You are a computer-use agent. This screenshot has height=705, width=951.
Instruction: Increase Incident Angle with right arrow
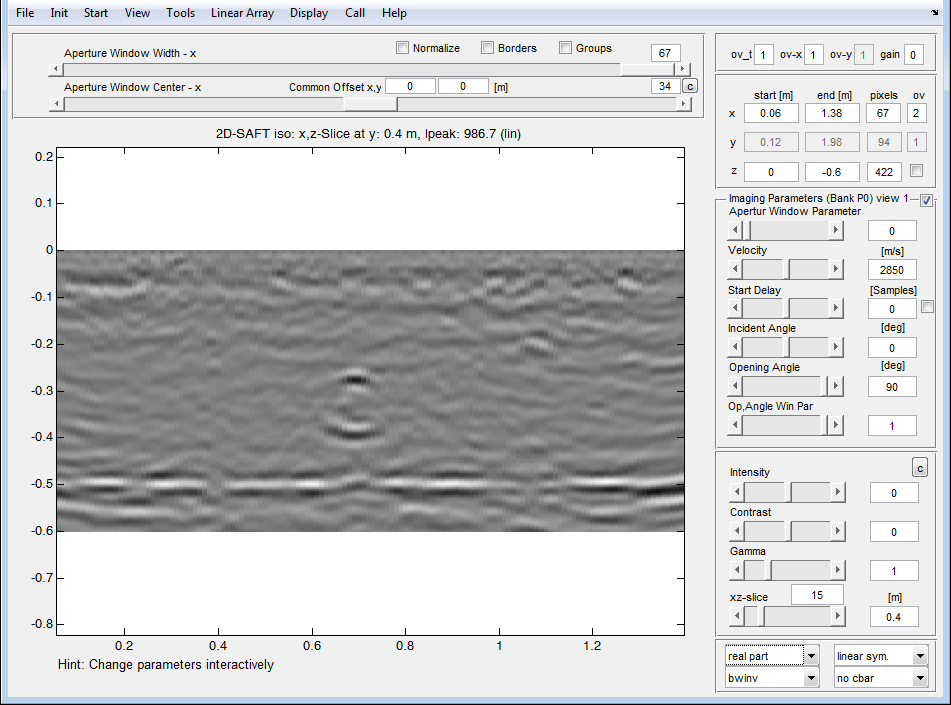coord(836,347)
